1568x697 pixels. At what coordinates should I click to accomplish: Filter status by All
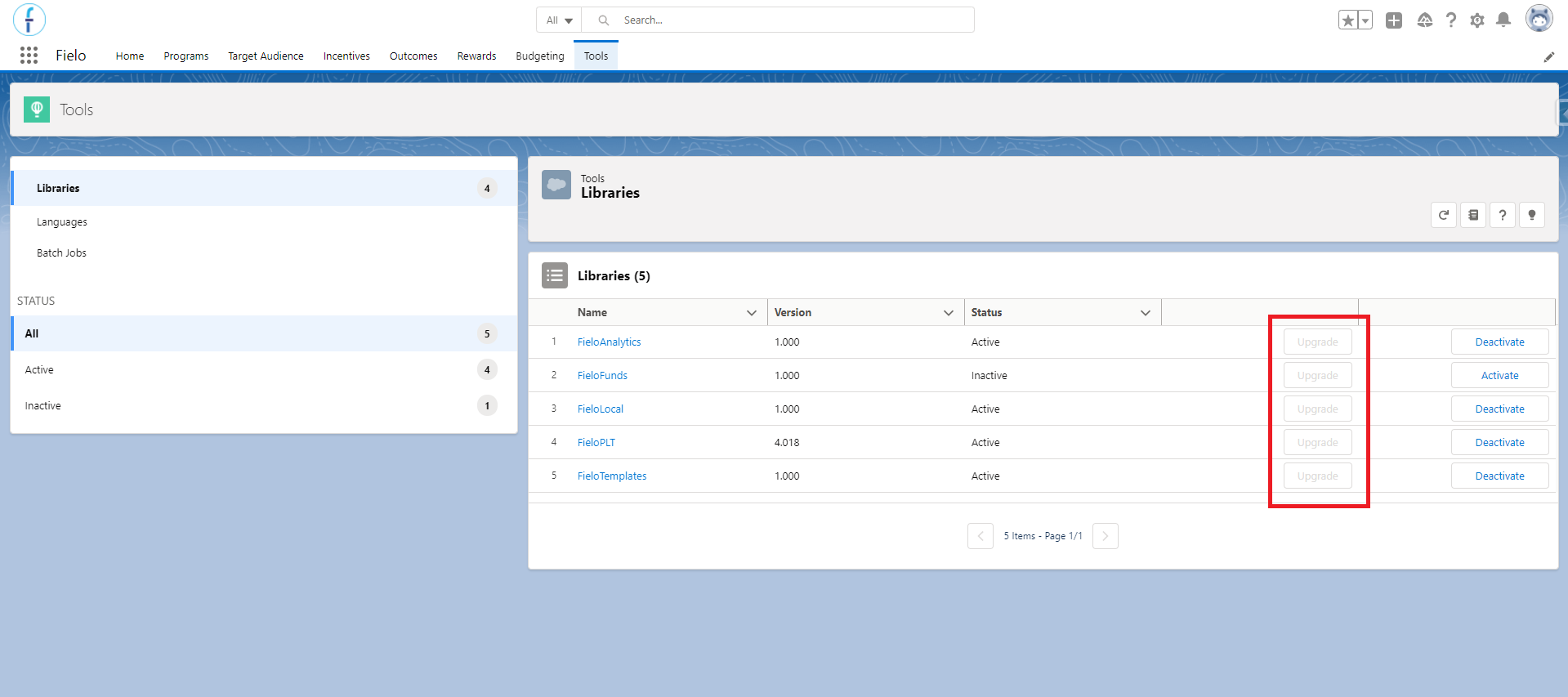click(264, 333)
